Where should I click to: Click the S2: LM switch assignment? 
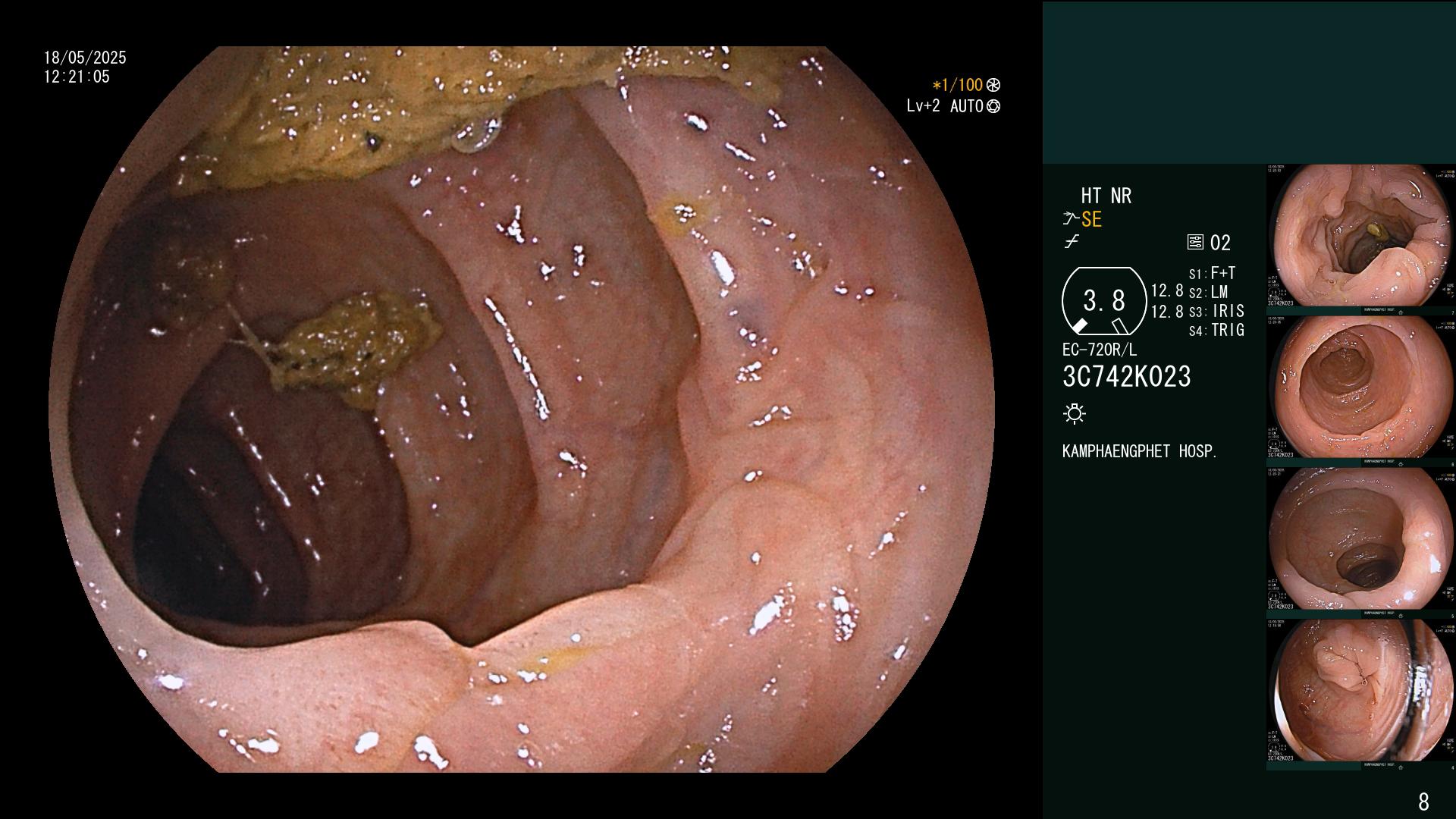pos(1209,292)
